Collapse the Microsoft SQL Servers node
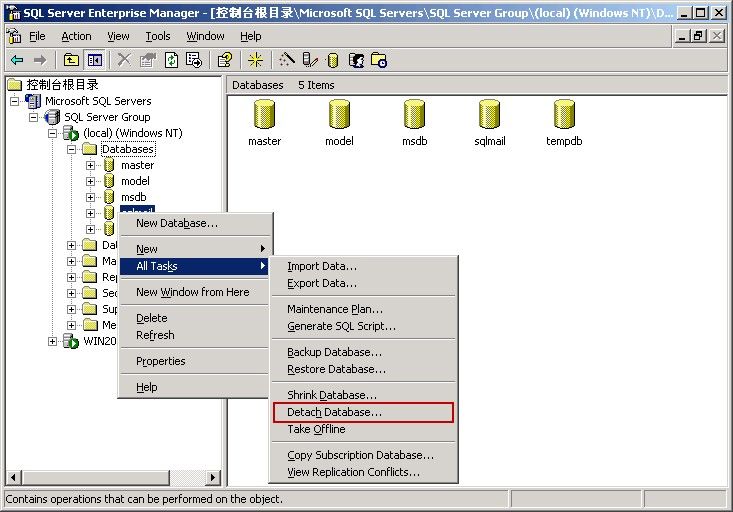 pos(14,101)
